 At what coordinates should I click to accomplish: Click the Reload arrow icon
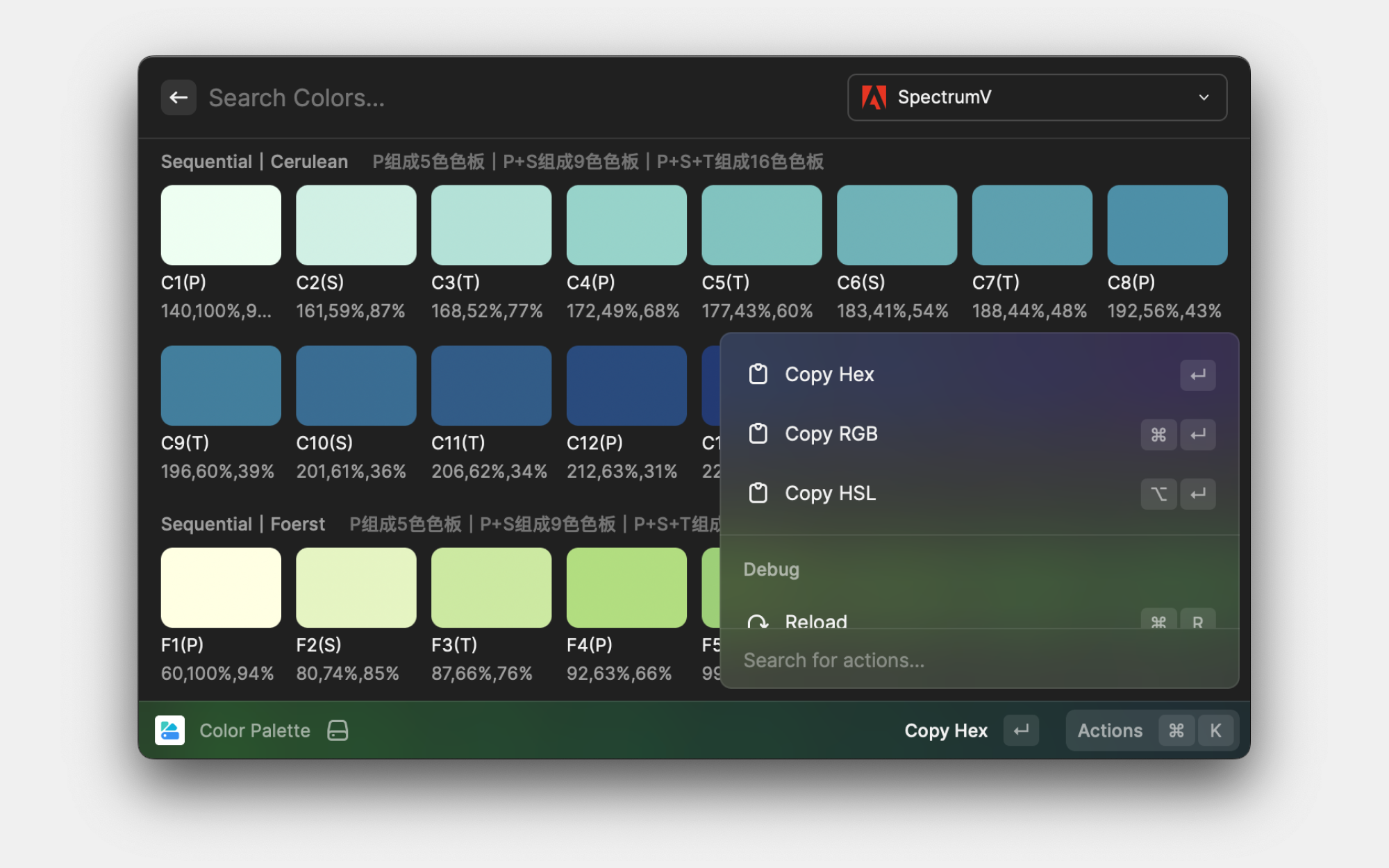[x=758, y=621]
